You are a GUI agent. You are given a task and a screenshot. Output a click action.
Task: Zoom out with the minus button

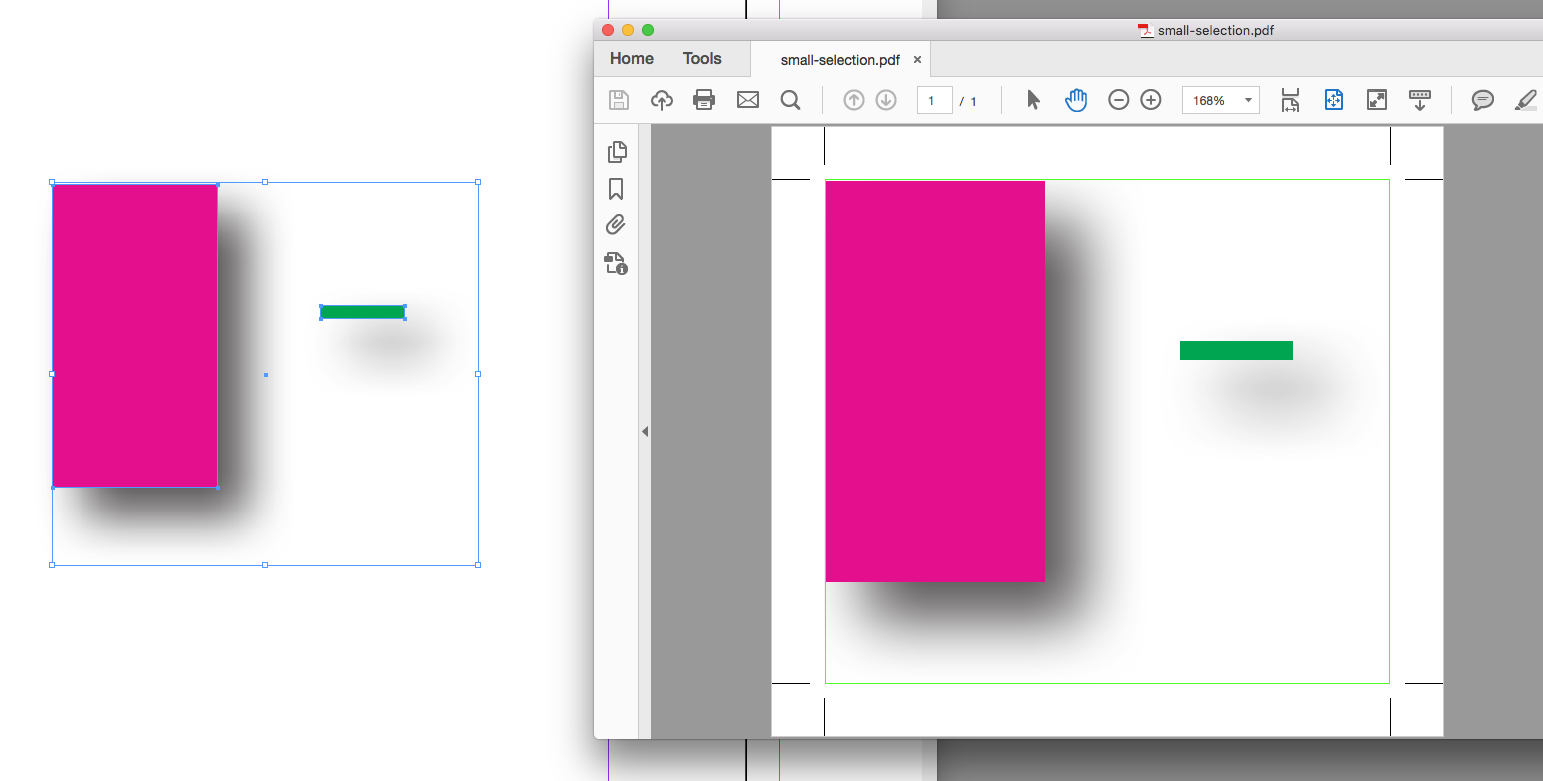[1119, 100]
